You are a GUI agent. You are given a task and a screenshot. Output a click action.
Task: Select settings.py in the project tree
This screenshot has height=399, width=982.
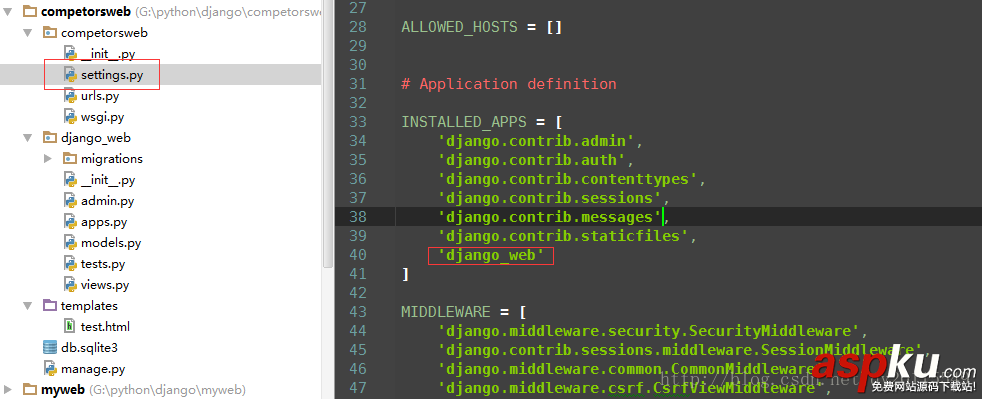(112, 75)
